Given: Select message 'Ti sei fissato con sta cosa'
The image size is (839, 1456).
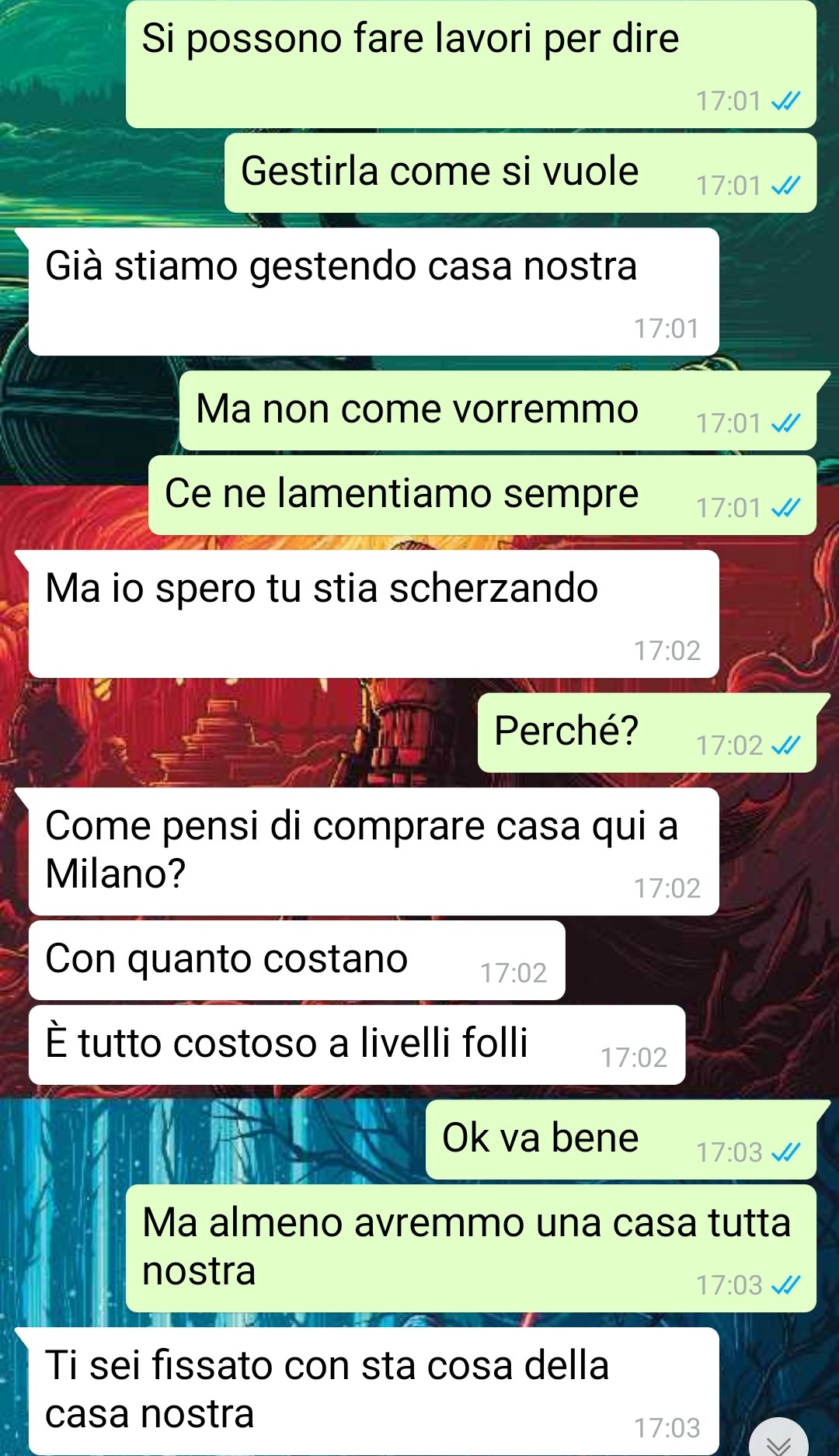Looking at the screenshot, I should pyautogui.click(x=373, y=1392).
